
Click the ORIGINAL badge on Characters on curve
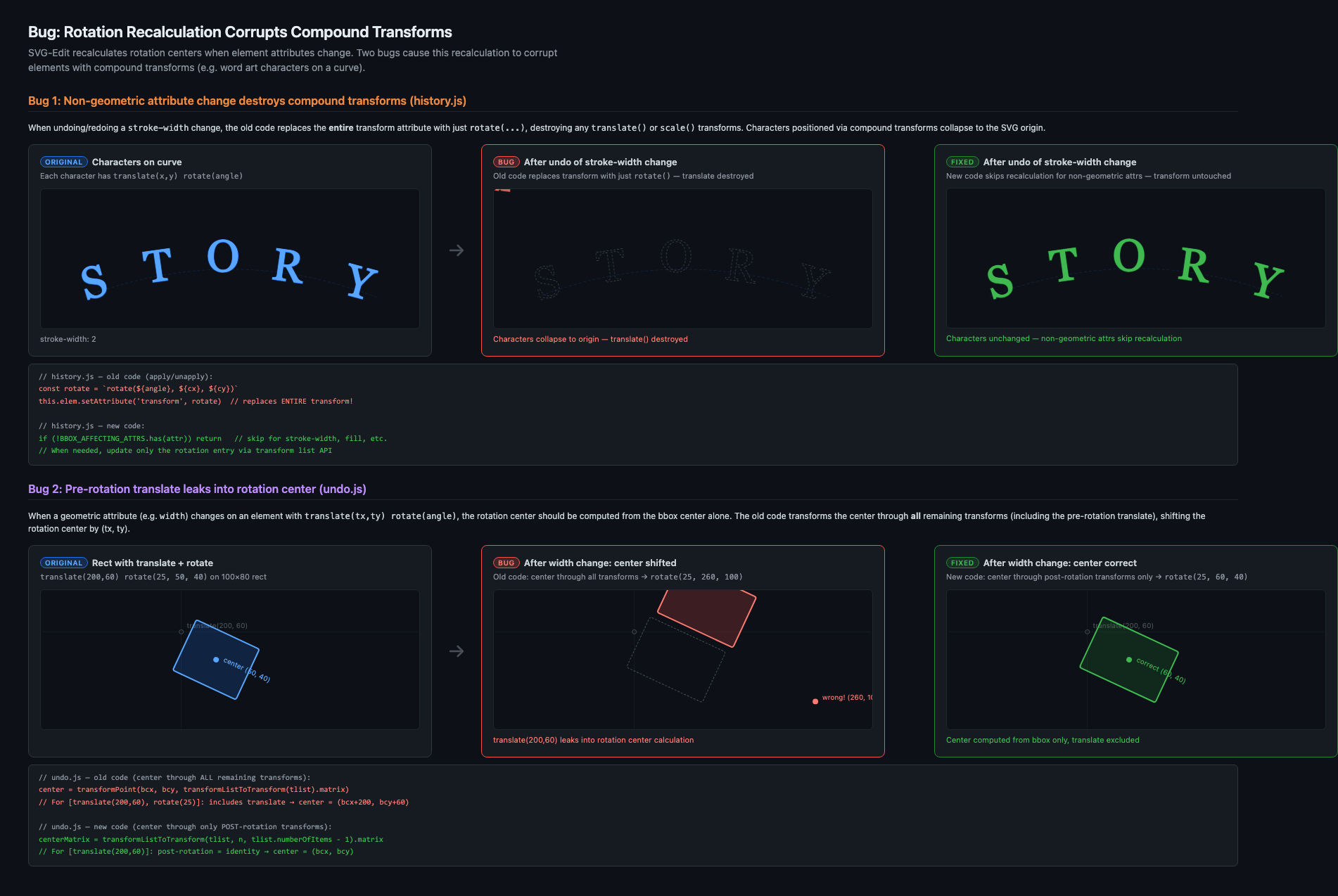point(64,162)
